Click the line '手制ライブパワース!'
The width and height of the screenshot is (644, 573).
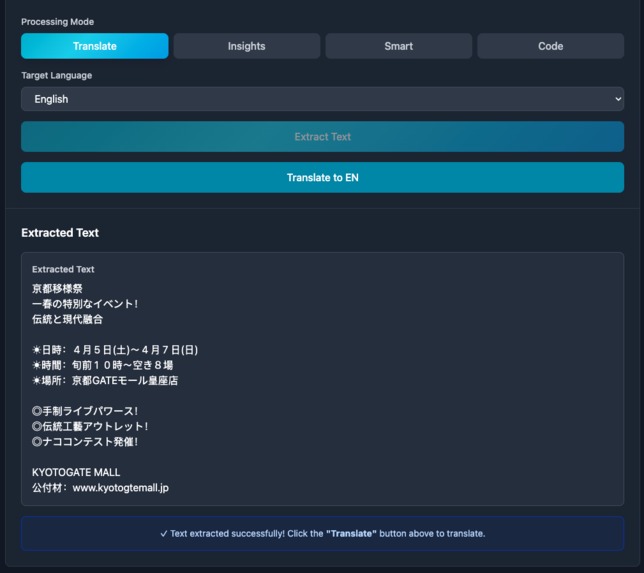pyautogui.click(x=85, y=411)
